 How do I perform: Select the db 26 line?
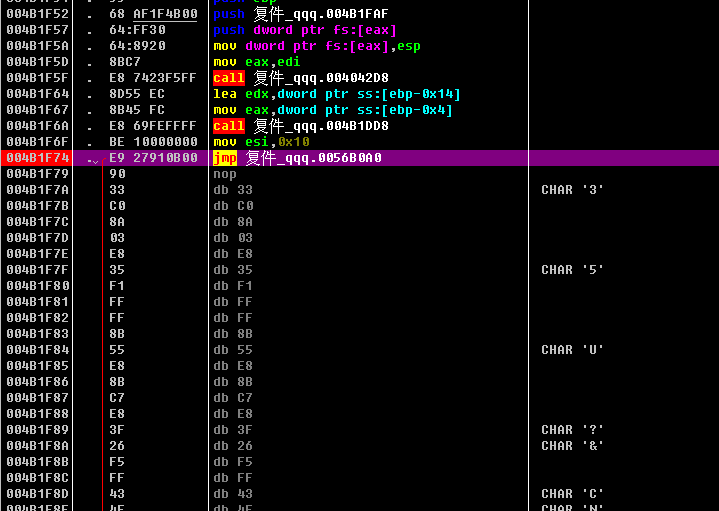pos(233,446)
